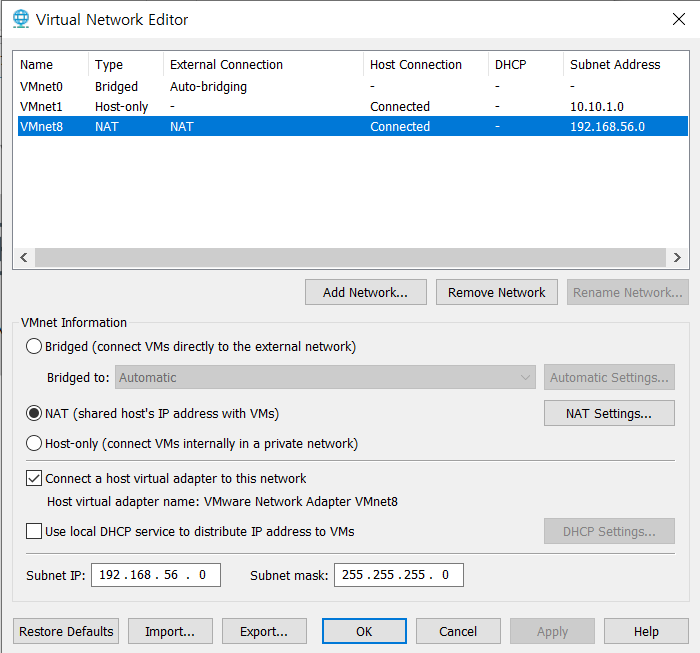700x653 pixels.
Task: Open the Bridged to Automatic dropdown
Action: [x=325, y=377]
